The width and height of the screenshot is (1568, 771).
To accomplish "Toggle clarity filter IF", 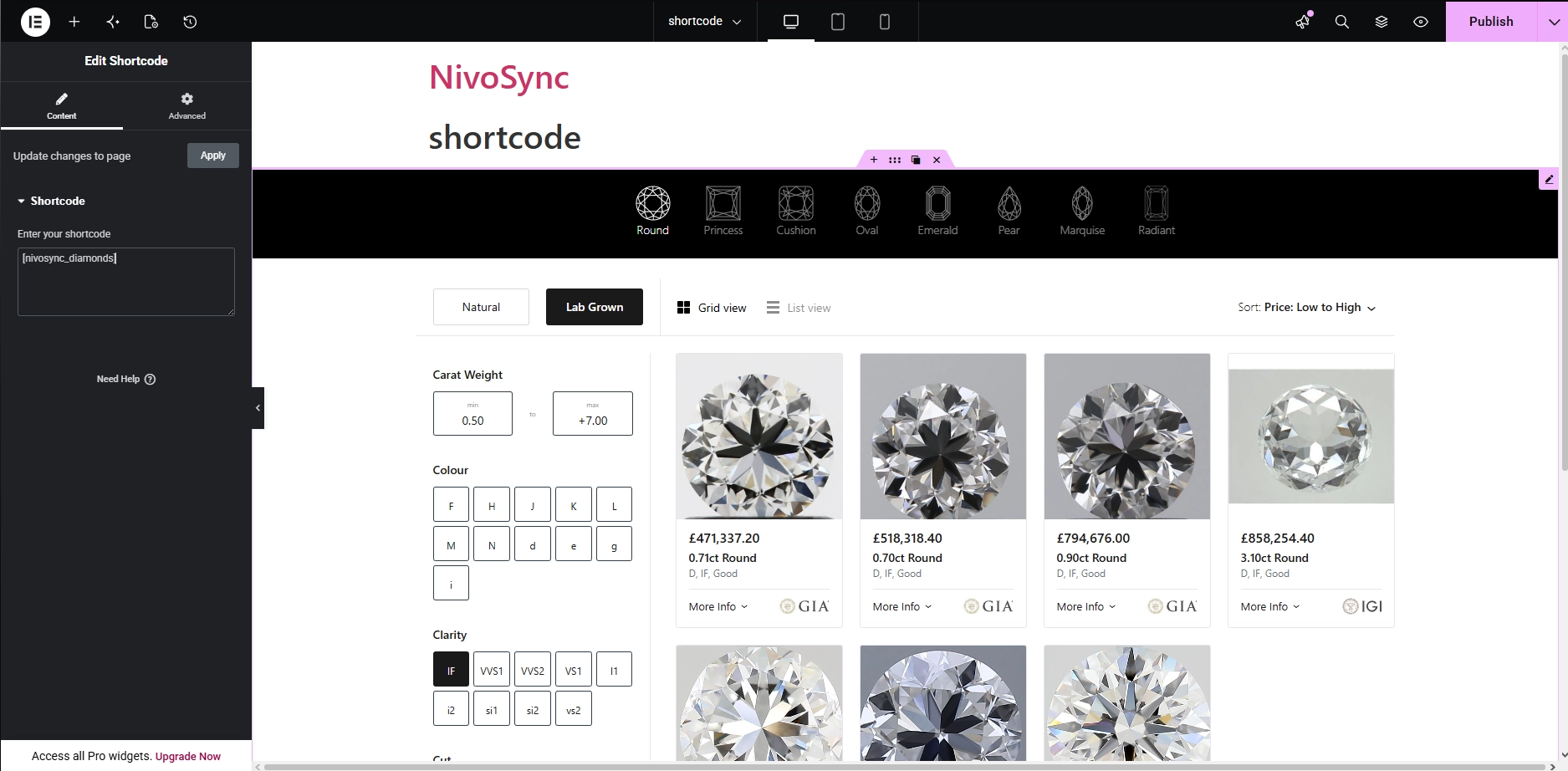I will tap(451, 670).
